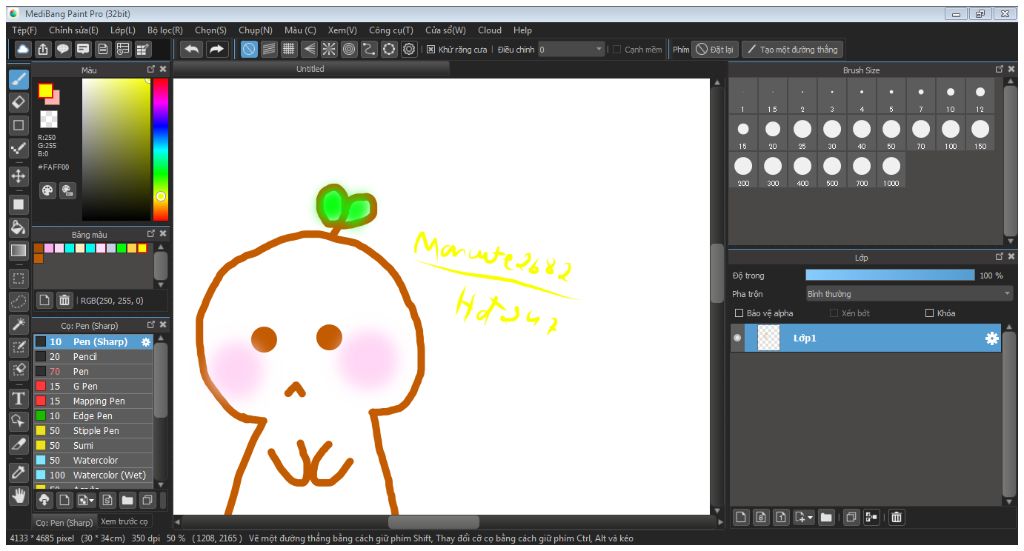Open the Lớp(L) menu
The height and width of the screenshot is (551, 1024).
click(123, 30)
